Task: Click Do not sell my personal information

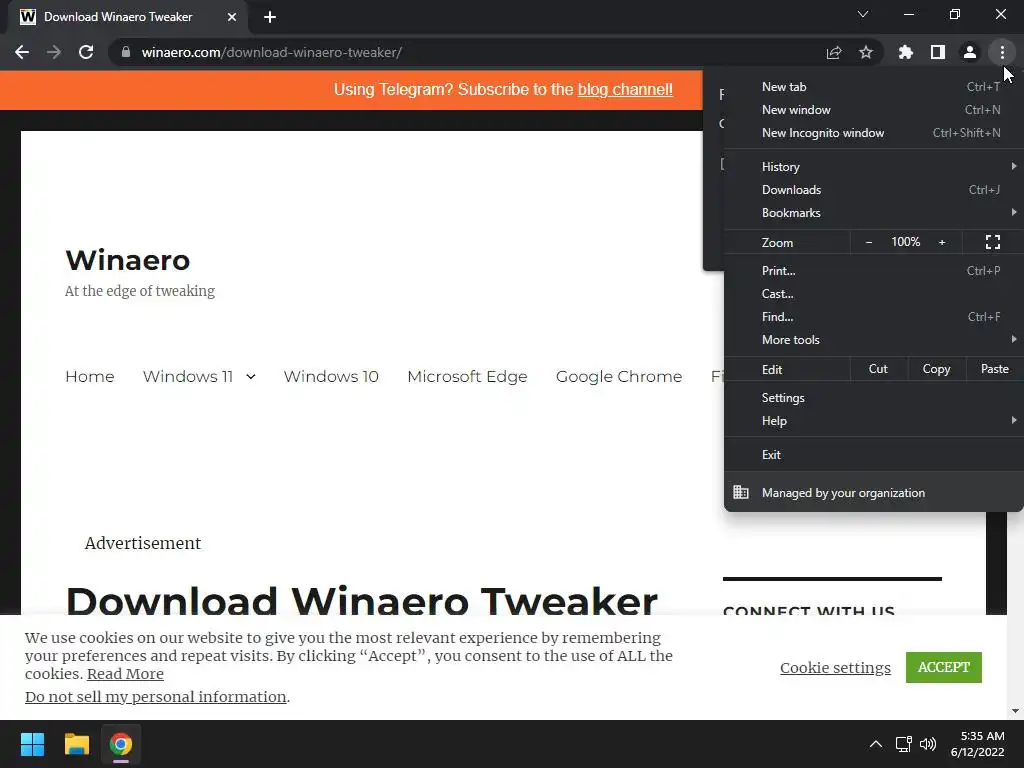Action: coord(155,697)
